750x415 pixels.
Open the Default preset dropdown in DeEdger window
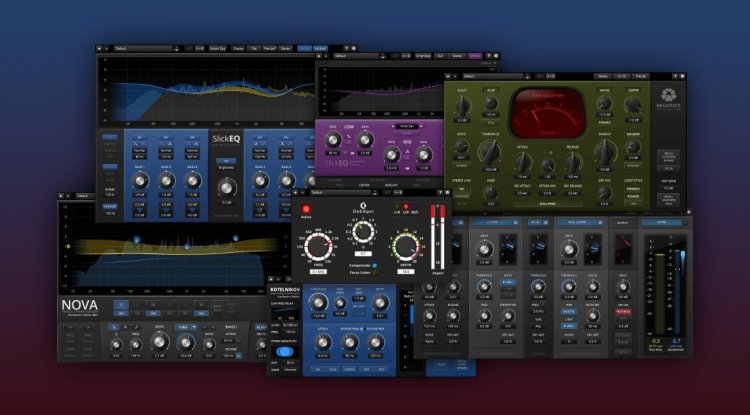coord(340,192)
